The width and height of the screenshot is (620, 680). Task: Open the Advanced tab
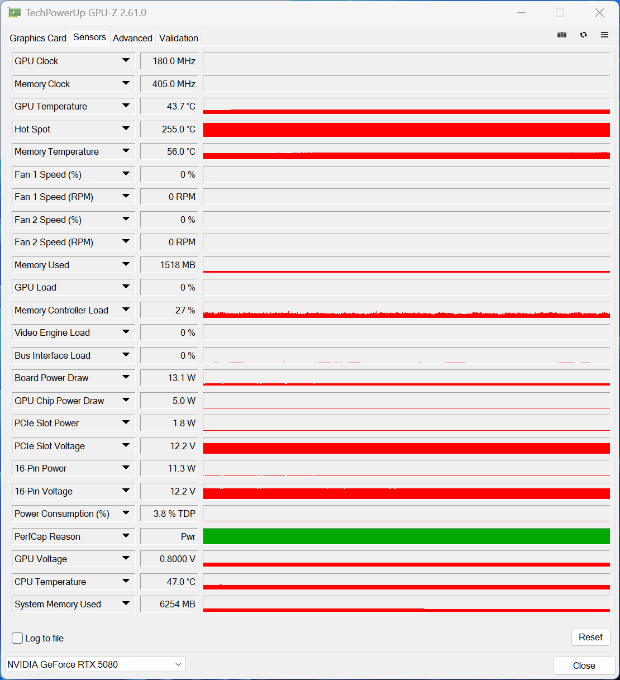pyautogui.click(x=133, y=38)
